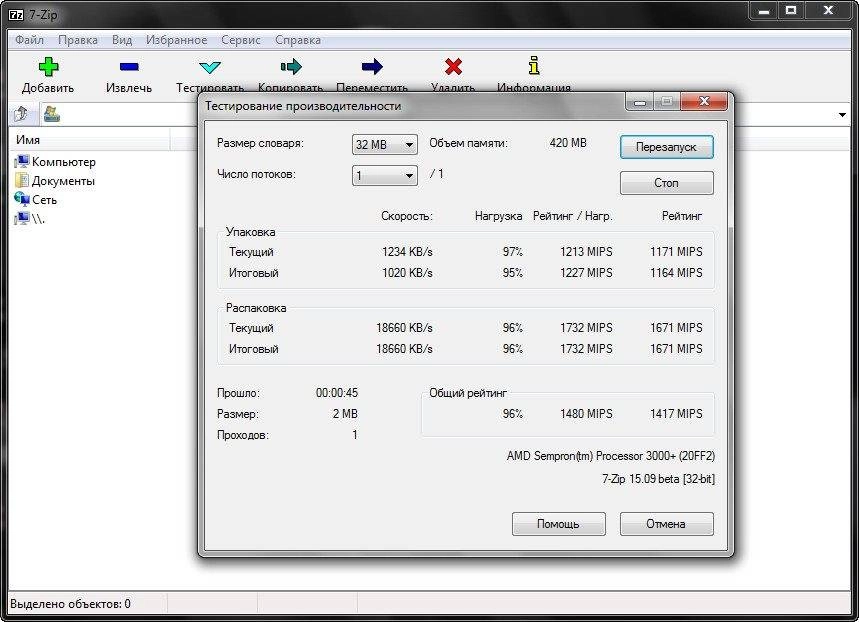The height and width of the screenshot is (622, 859).
Task: Click the elapsed time 00:00:45
Action: pos(336,393)
